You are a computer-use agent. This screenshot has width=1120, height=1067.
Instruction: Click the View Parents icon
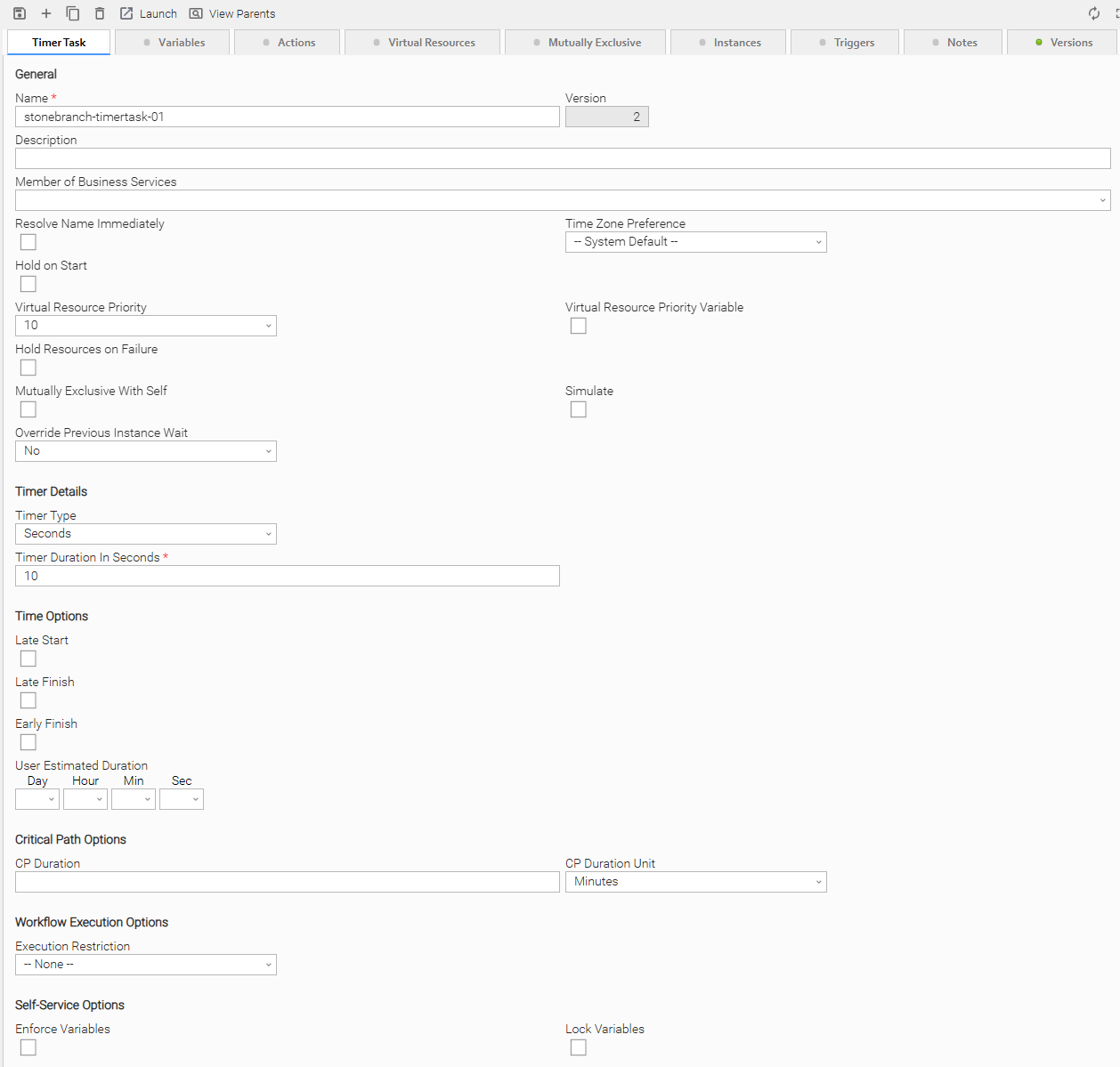(x=196, y=13)
